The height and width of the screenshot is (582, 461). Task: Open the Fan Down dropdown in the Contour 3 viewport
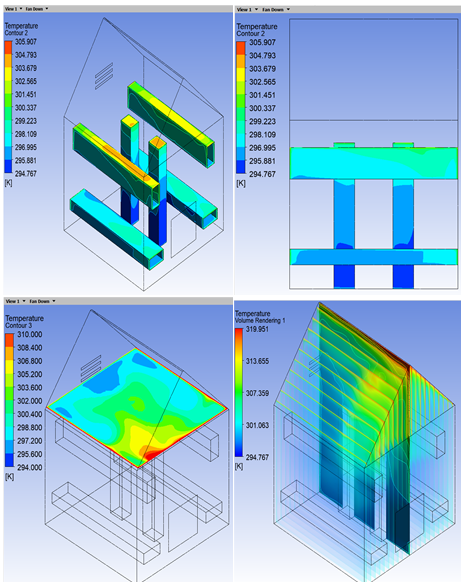tap(42, 301)
